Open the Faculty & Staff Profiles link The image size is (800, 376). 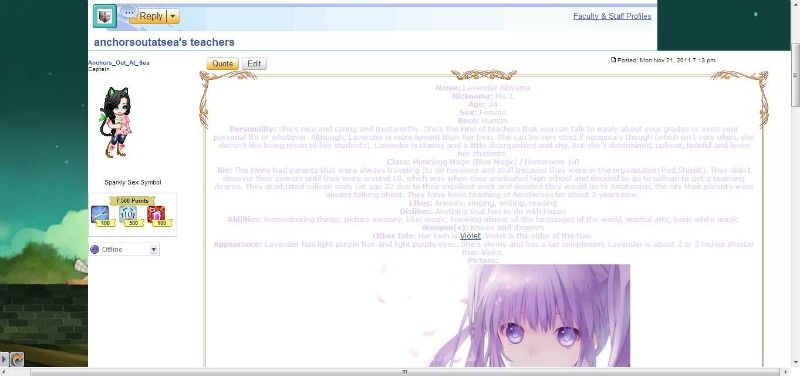[612, 16]
